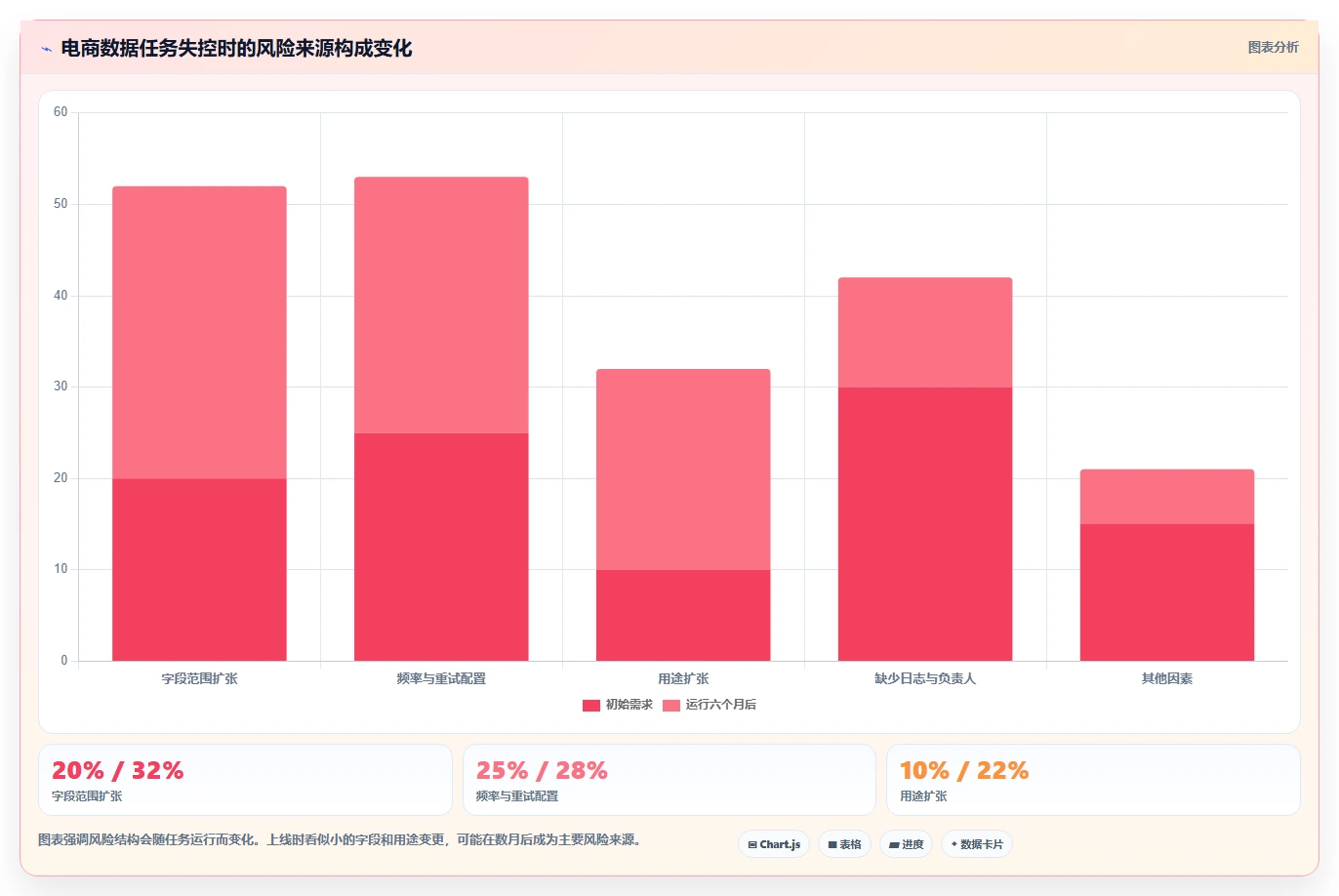
Task: Click the y-axis value 30
Action: [x=61, y=387]
